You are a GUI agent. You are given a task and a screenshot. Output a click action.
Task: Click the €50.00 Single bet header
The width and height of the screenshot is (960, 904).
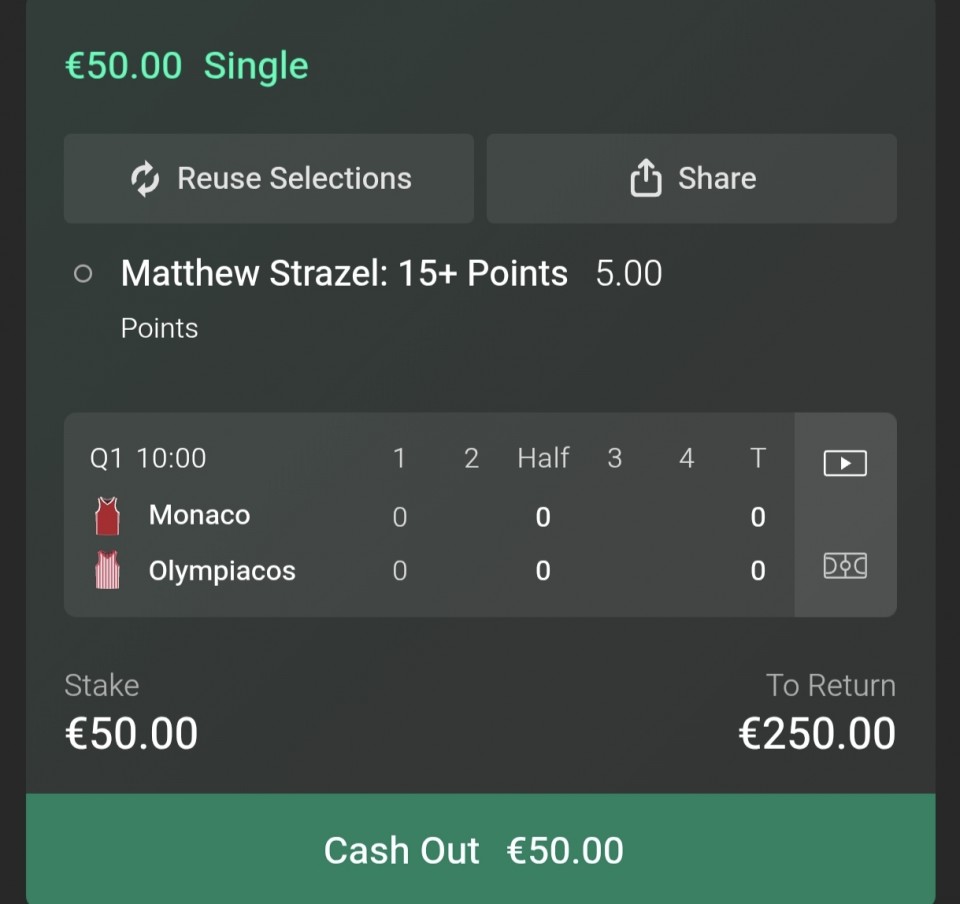tap(187, 66)
